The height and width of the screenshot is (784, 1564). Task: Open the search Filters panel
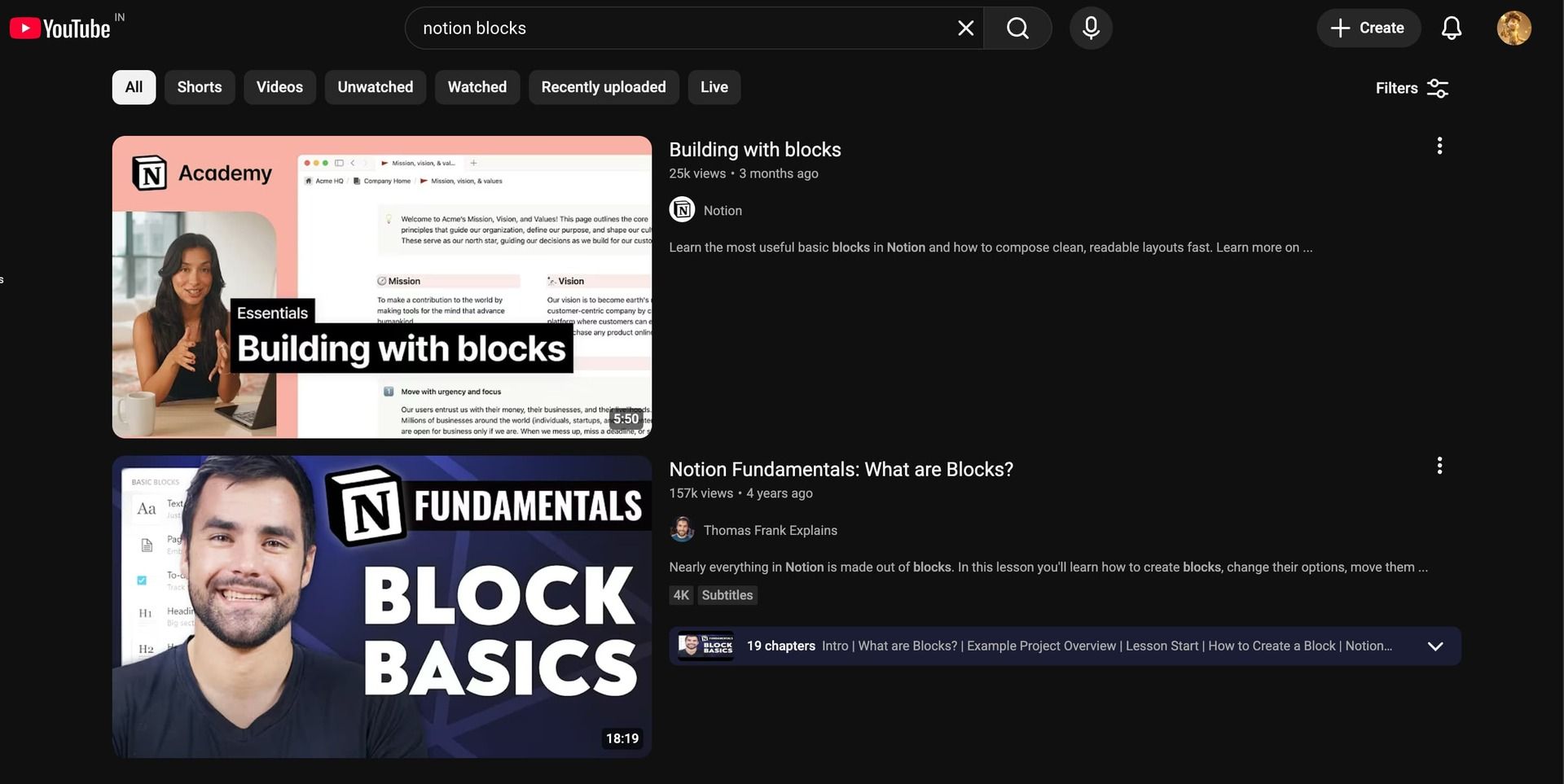[1412, 88]
